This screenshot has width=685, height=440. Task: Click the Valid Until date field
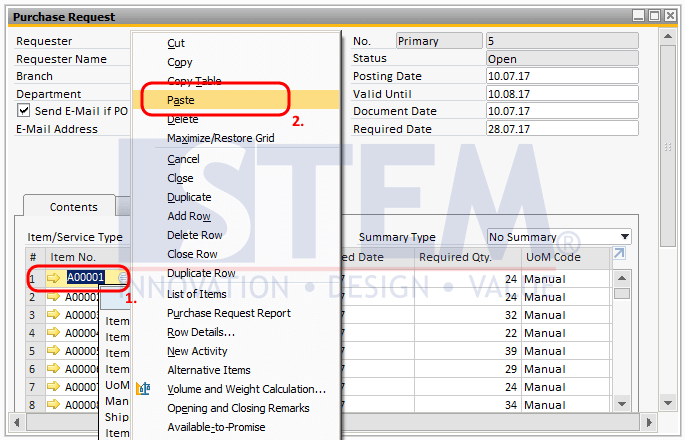point(562,94)
